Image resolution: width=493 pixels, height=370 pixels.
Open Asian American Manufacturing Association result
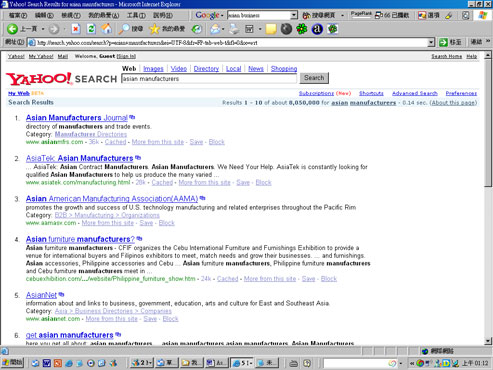(x=112, y=199)
